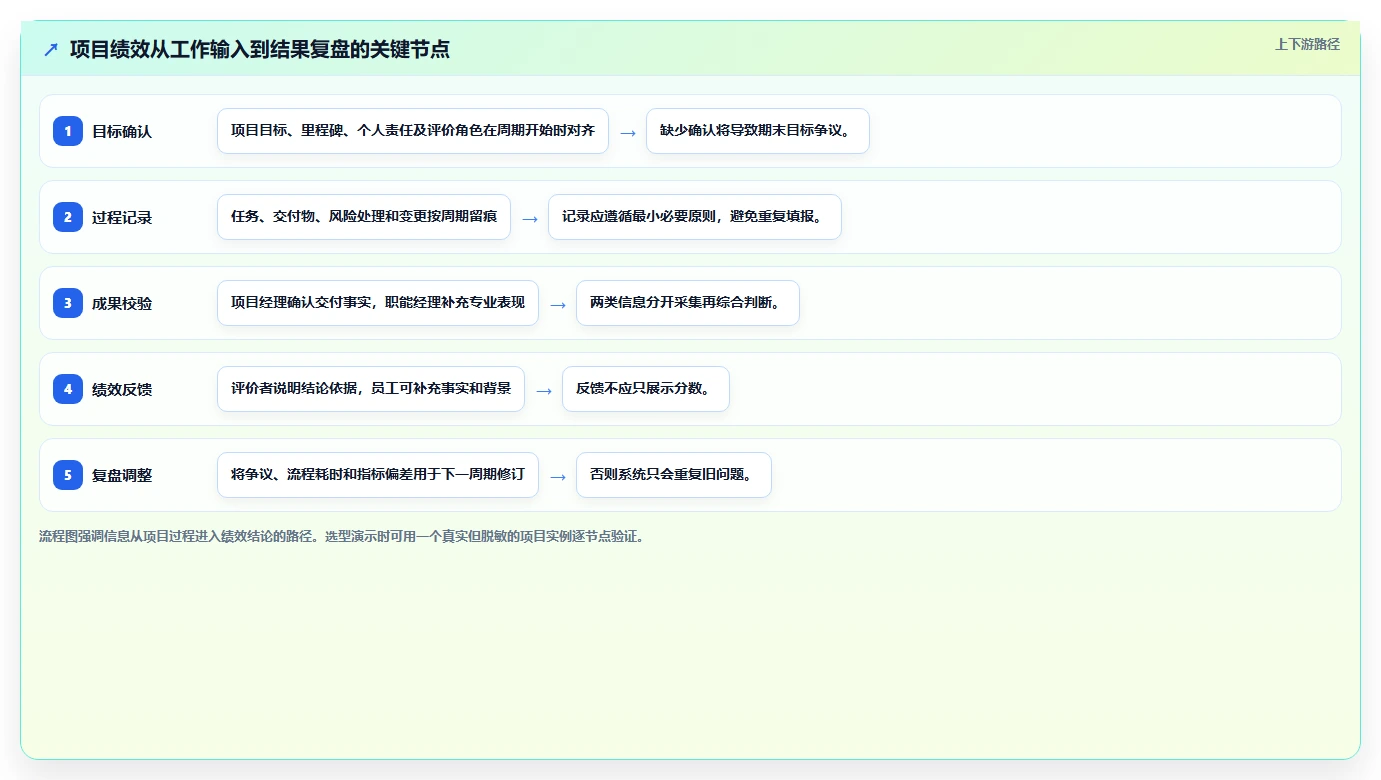1381x780 pixels.
Task: Click the 目标确认 step label
Action: coord(122,131)
